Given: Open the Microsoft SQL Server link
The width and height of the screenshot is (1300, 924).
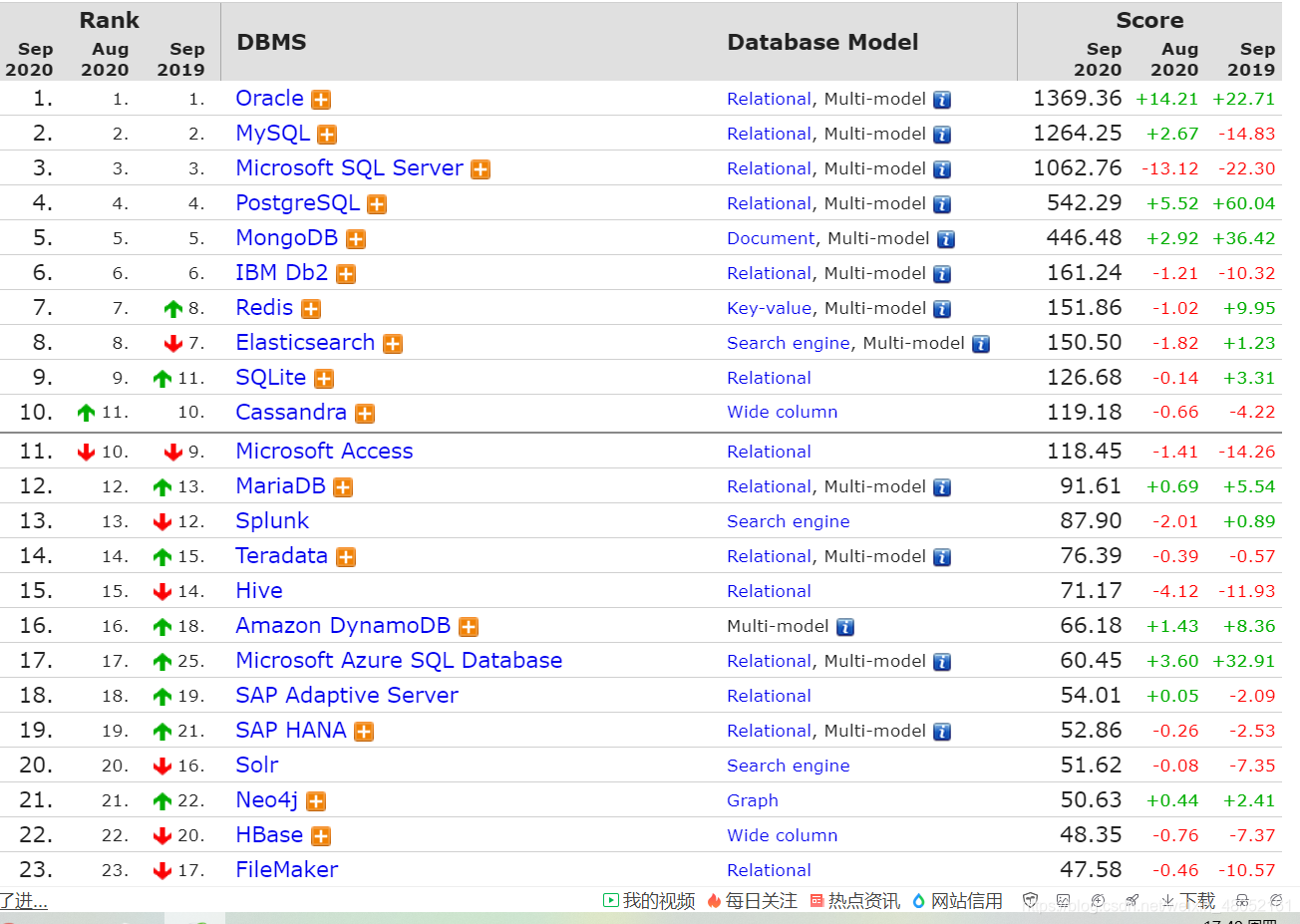Looking at the screenshot, I should (349, 168).
